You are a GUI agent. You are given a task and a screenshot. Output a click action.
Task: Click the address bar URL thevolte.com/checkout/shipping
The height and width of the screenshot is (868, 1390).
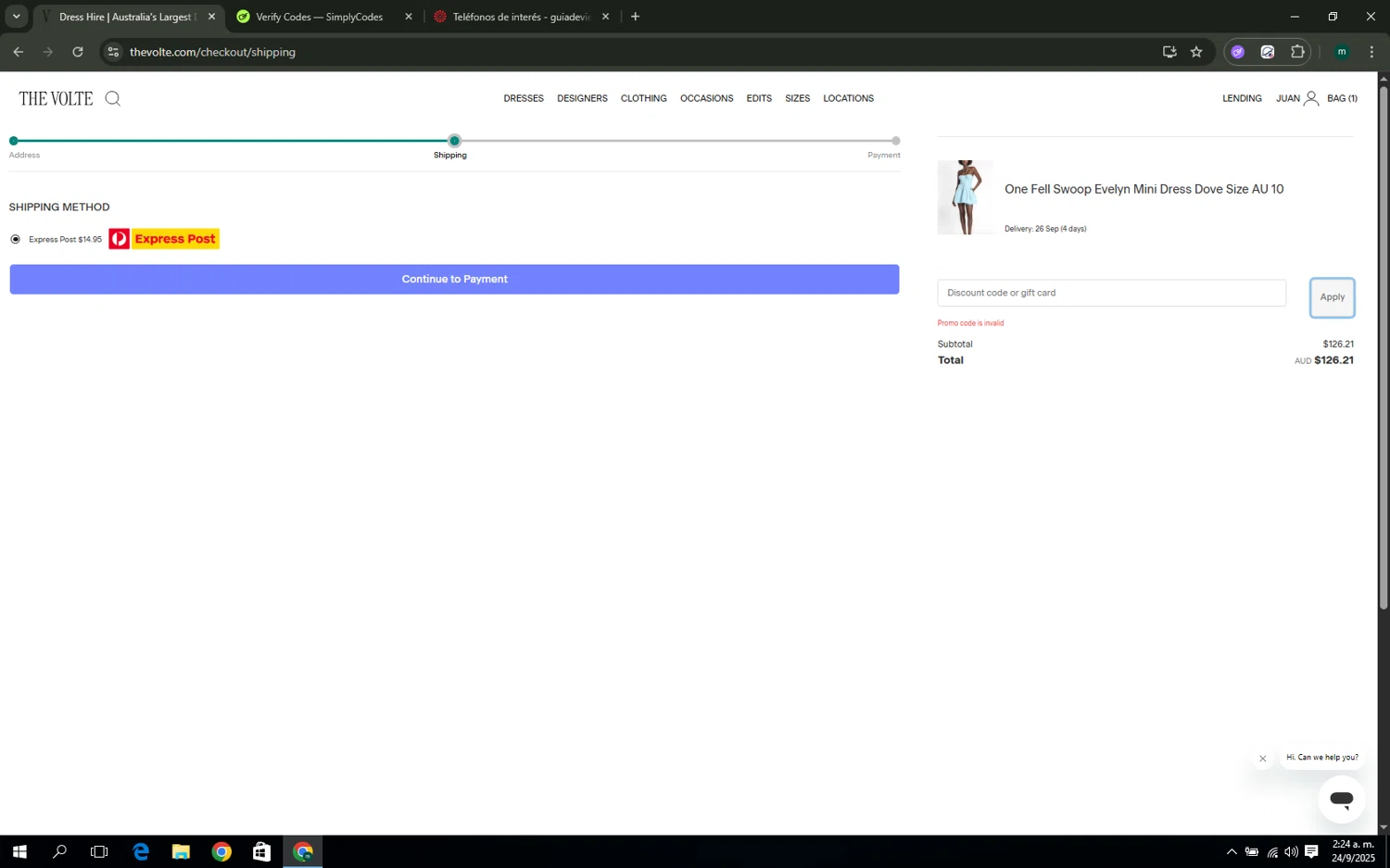pos(212,52)
